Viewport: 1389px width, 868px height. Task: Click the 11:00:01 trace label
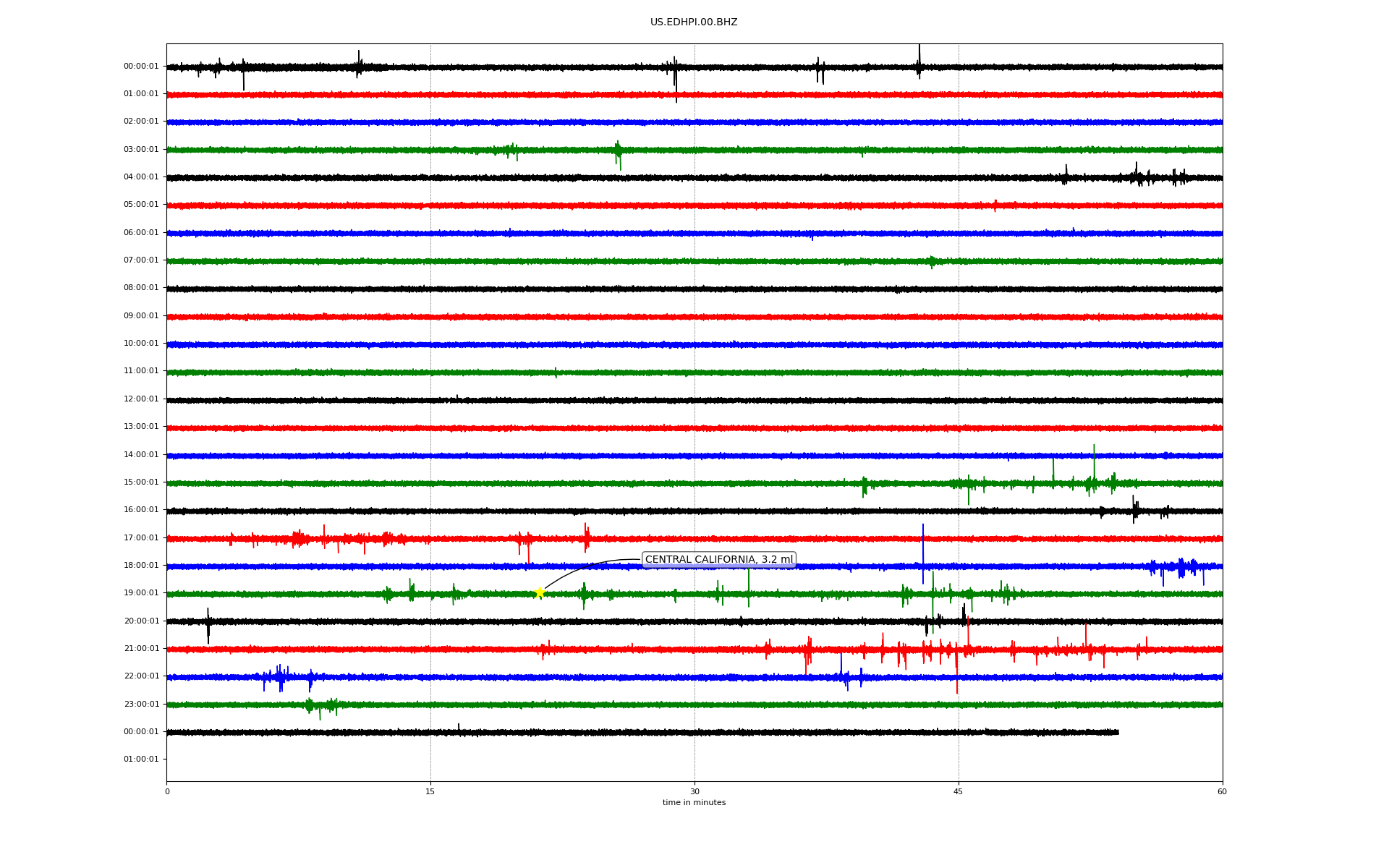pos(141,371)
